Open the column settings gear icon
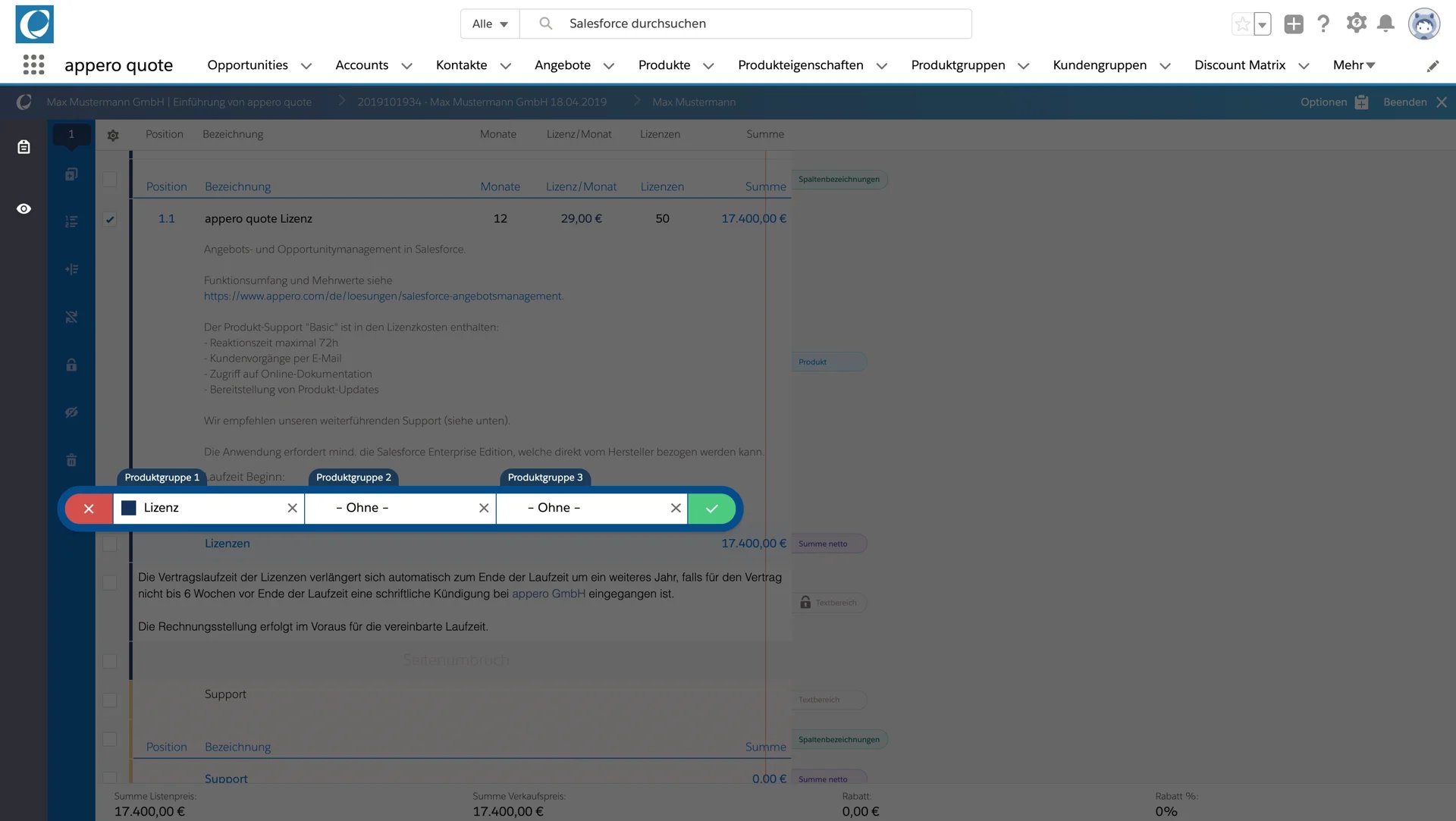1456x821 pixels. point(113,135)
